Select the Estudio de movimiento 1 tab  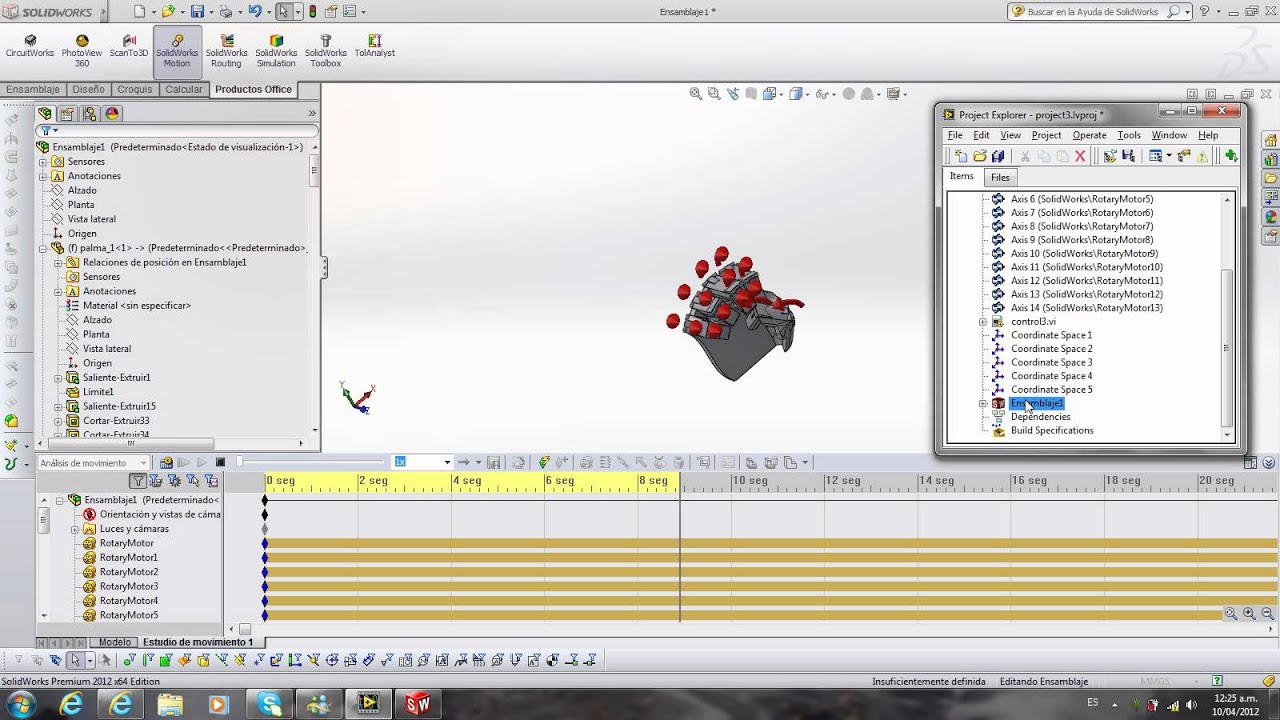click(x=198, y=642)
